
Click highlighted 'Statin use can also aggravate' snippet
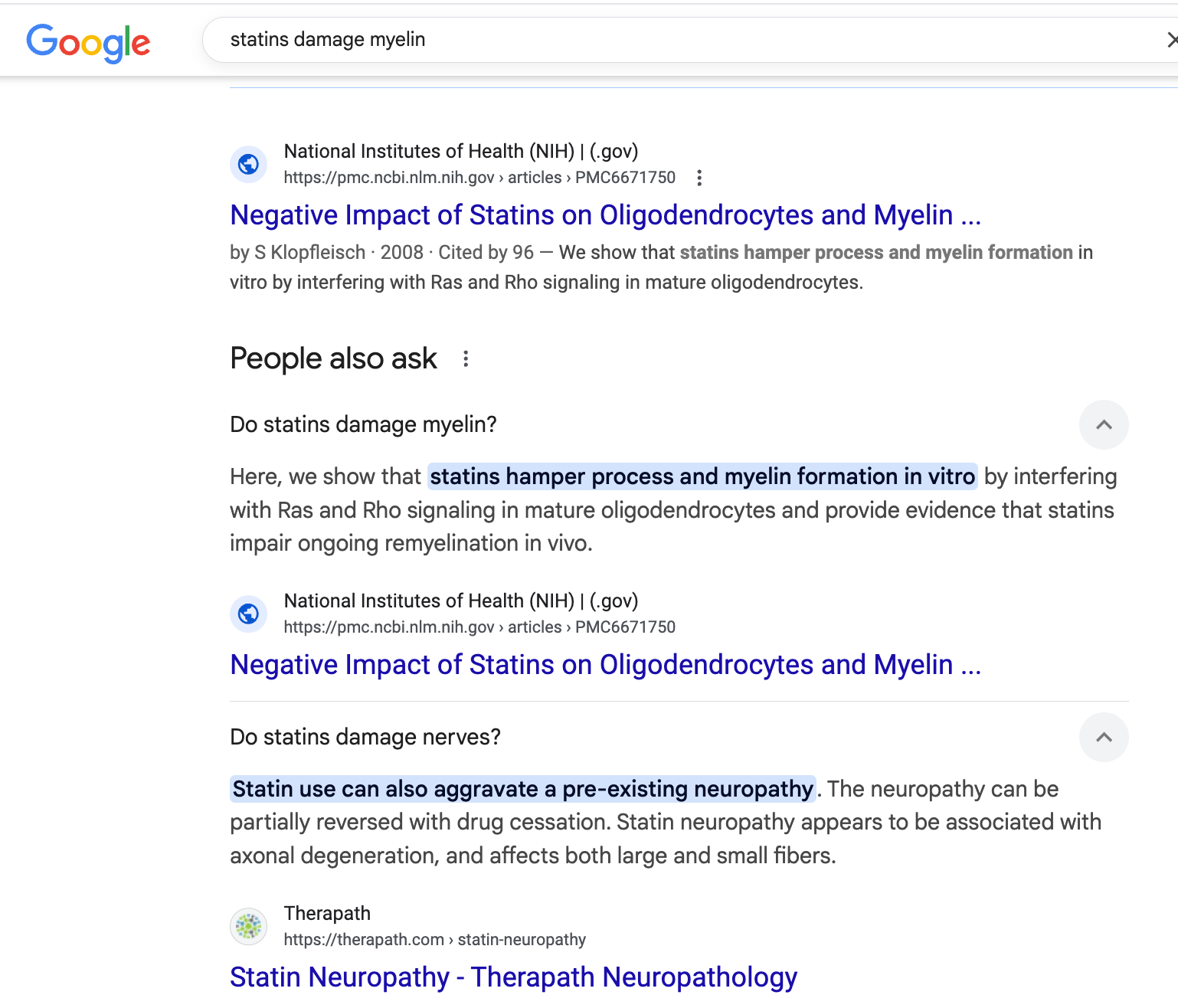tap(522, 789)
